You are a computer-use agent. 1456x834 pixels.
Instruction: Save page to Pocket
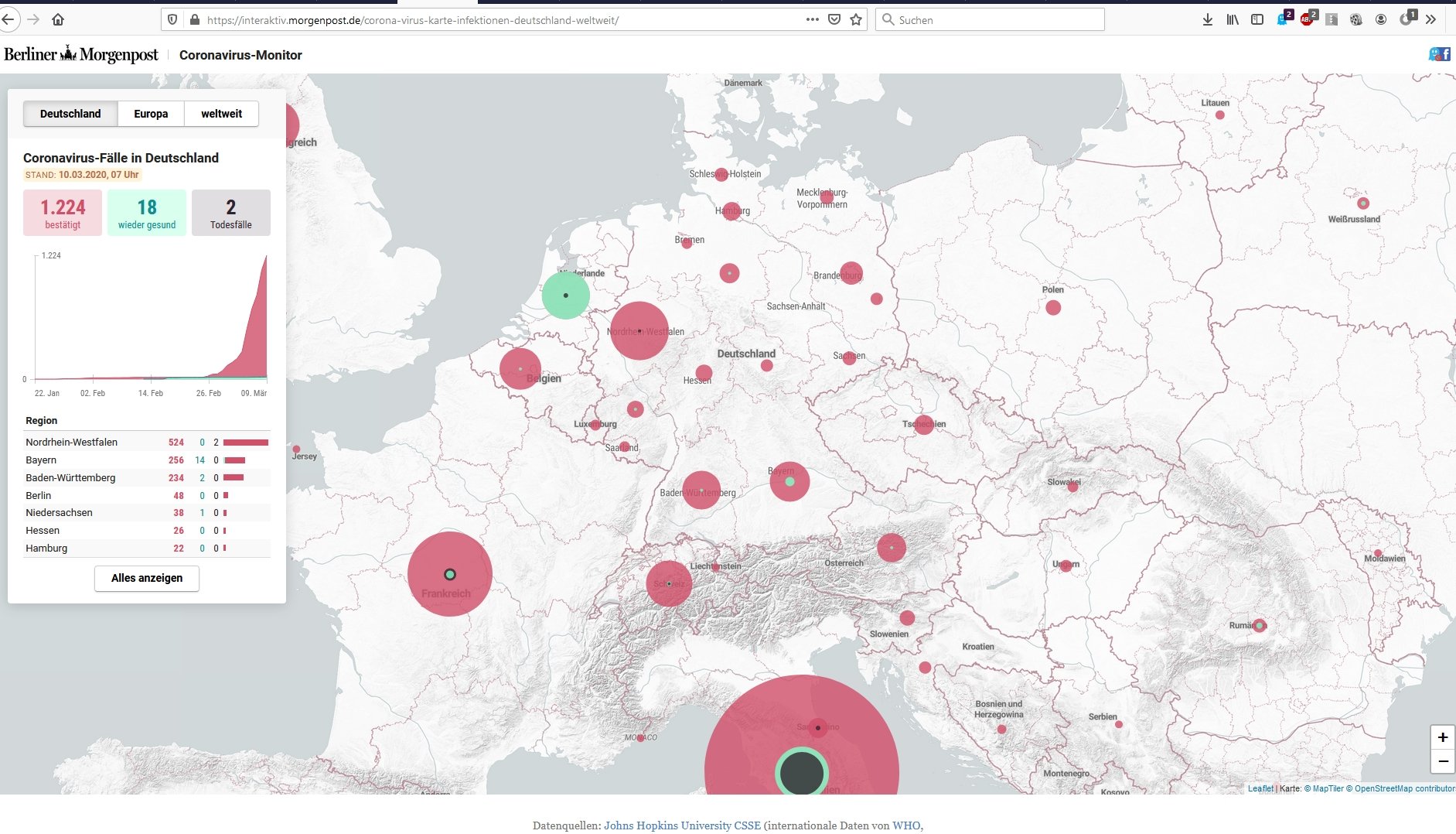[x=834, y=19]
